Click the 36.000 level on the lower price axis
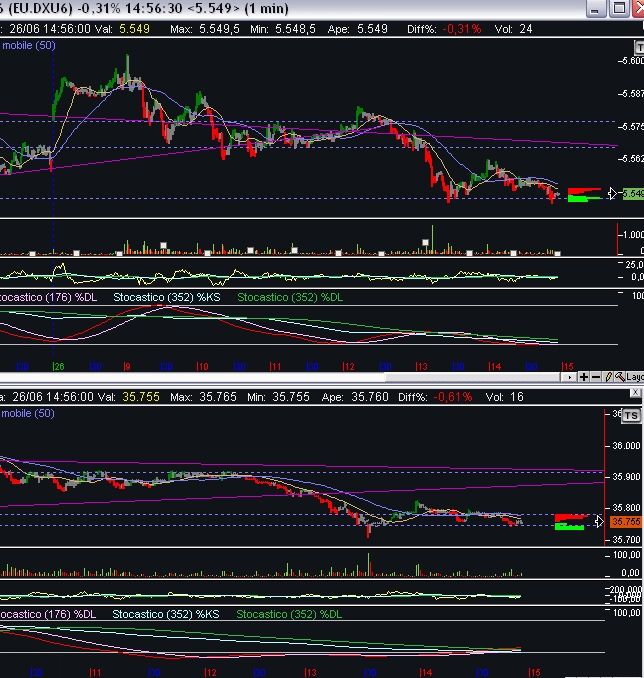 pyautogui.click(x=626, y=446)
